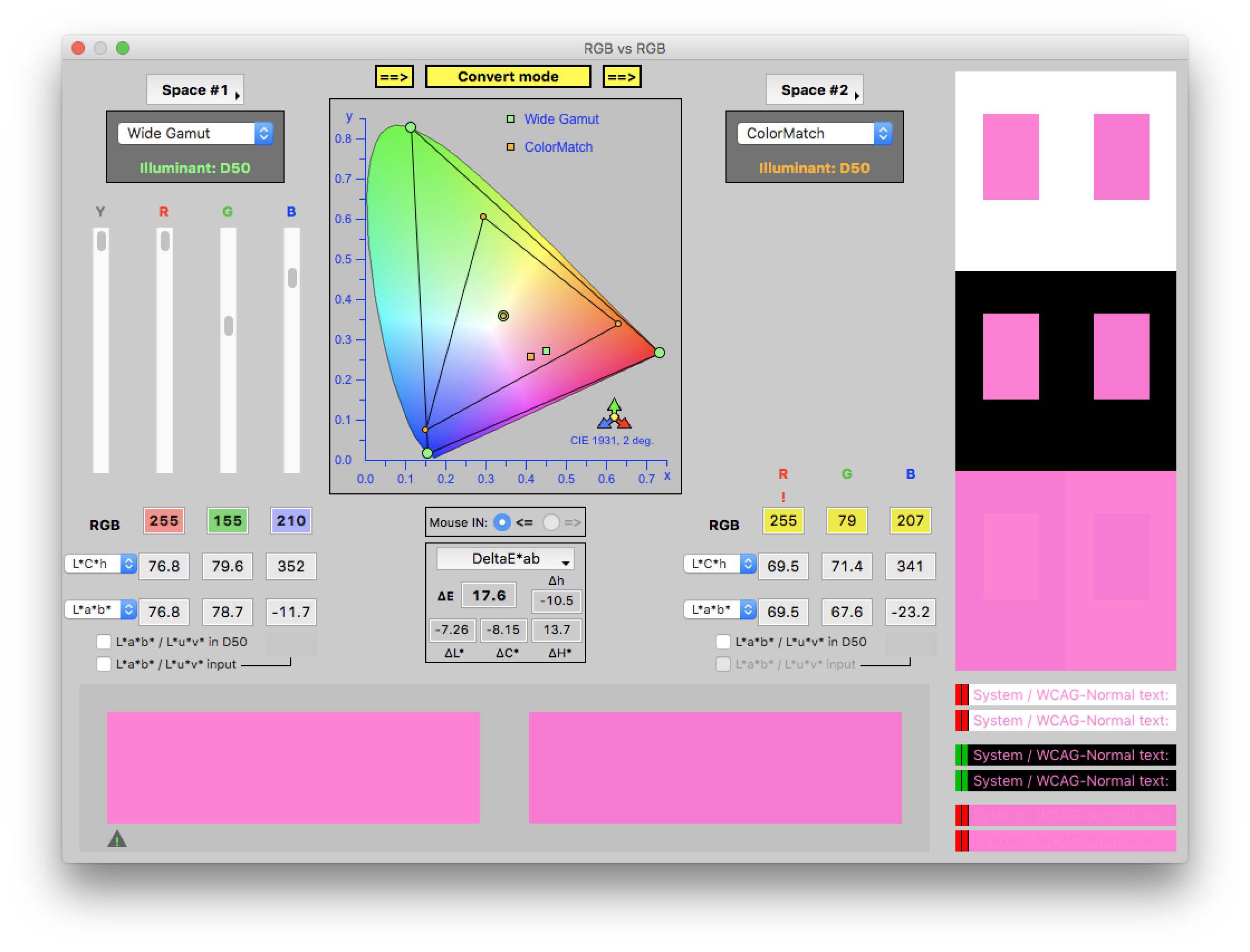Click the red exclamation mark above Space #2 R
The width and height of the screenshot is (1250, 952).
tap(783, 497)
